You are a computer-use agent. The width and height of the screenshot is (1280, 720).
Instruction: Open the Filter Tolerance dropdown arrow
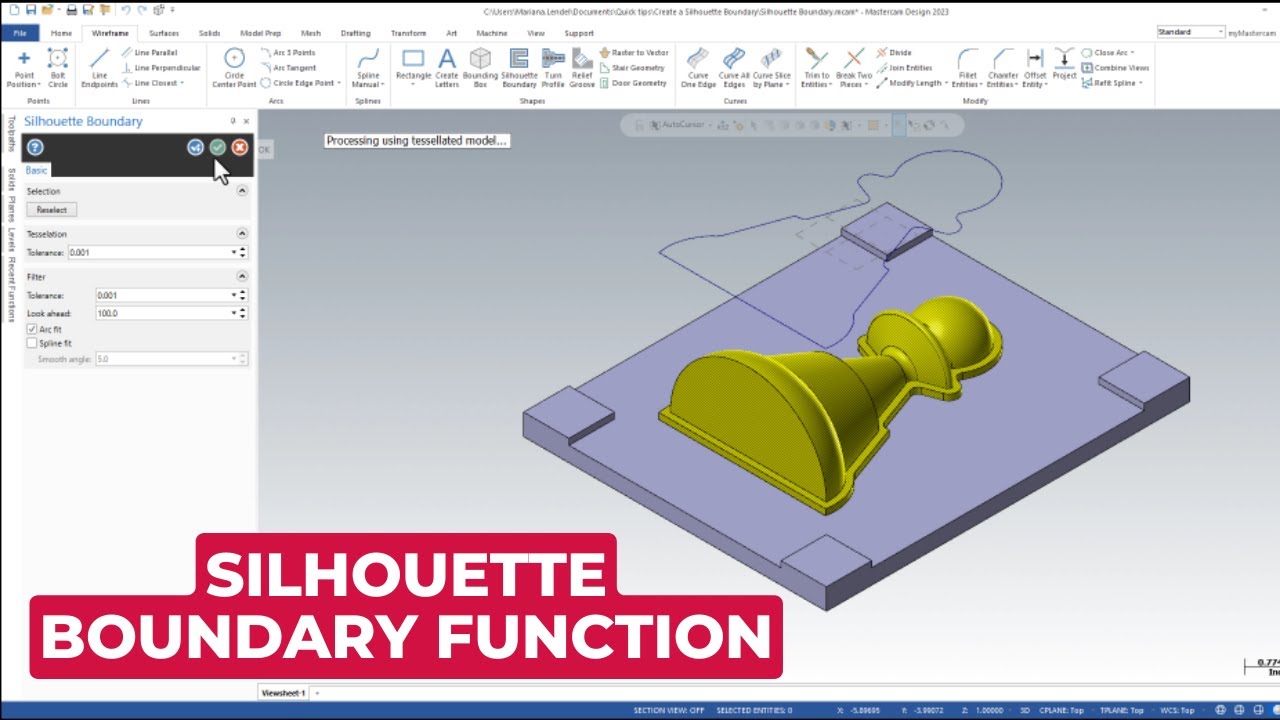(x=234, y=296)
